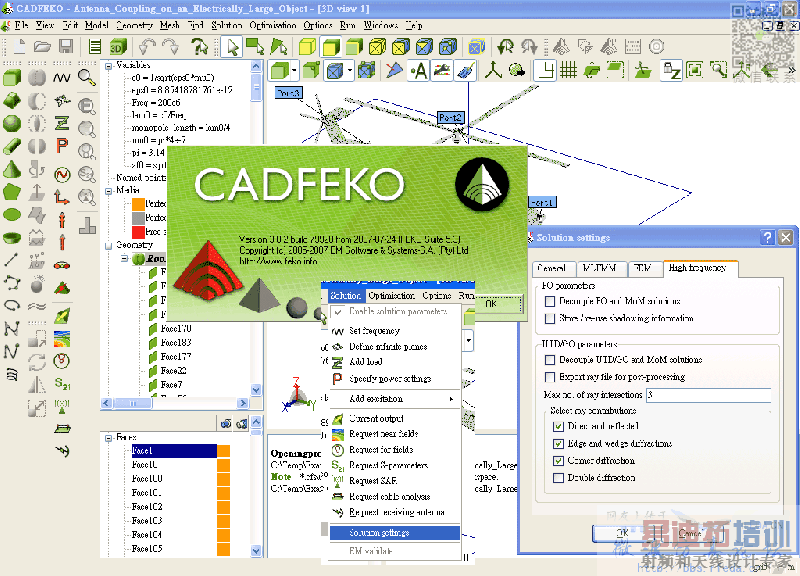This screenshot has height=576, width=800.
Task: Click OK on the CADFEKO splash dialog
Action: pyautogui.click(x=491, y=304)
